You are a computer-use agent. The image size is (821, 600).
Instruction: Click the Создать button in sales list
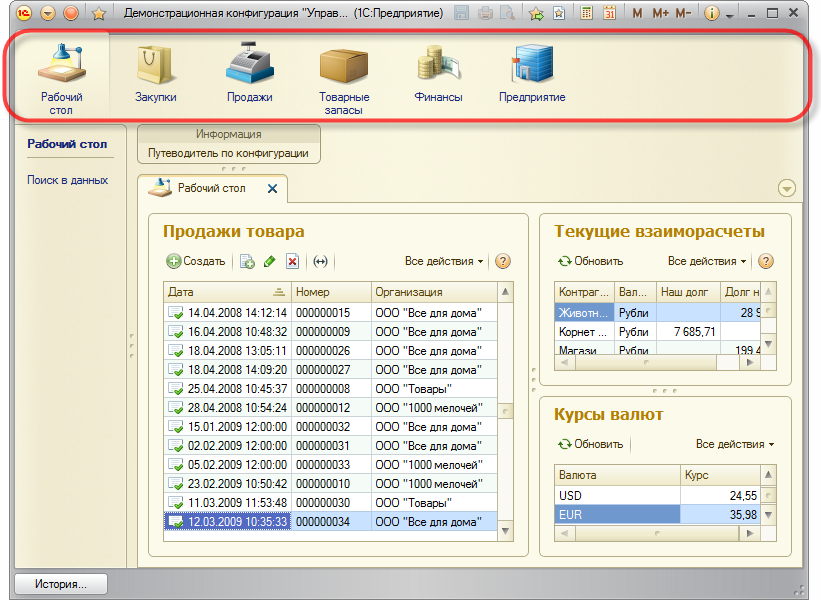click(x=196, y=261)
